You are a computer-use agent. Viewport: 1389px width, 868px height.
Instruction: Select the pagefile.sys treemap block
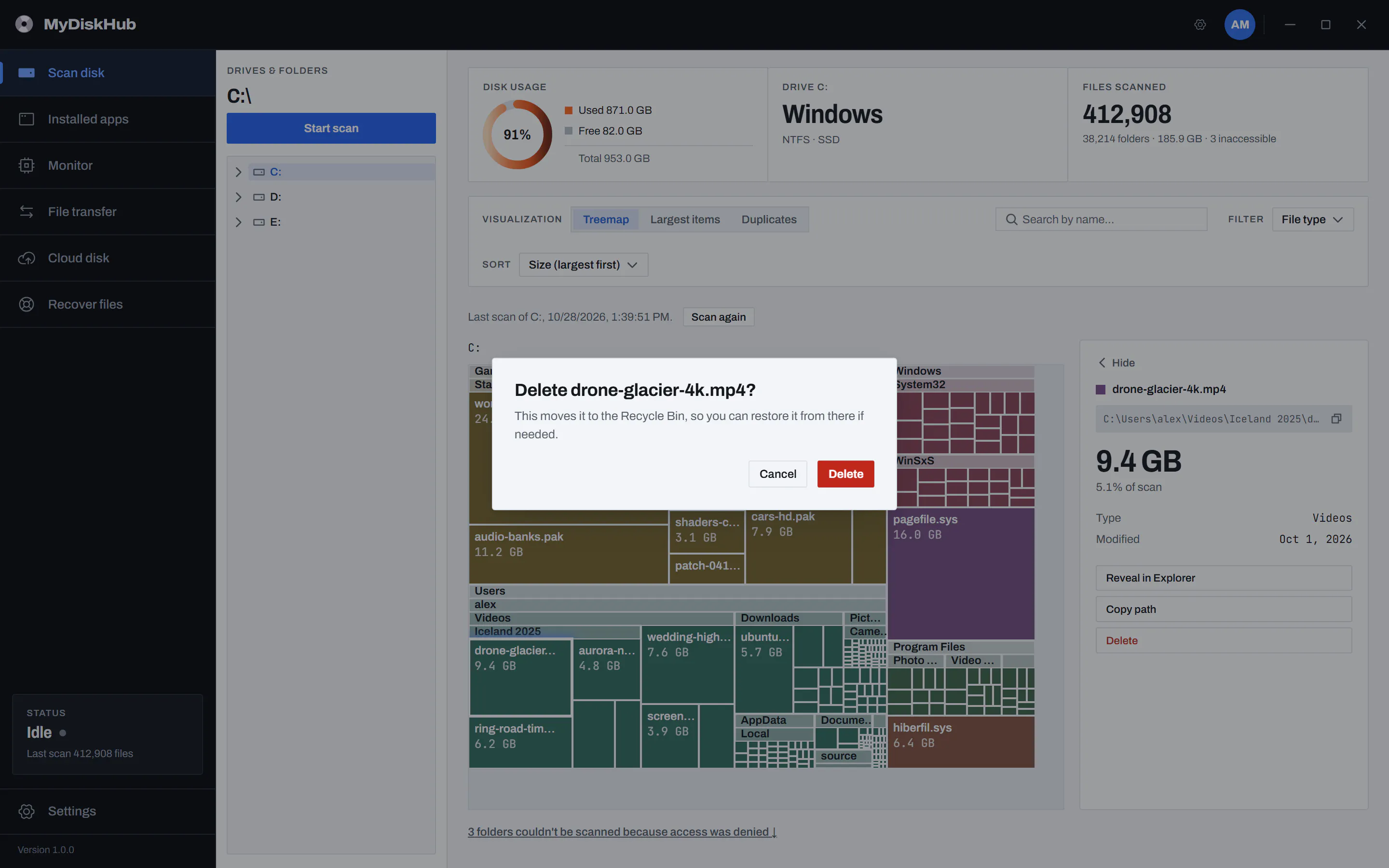[961, 574]
